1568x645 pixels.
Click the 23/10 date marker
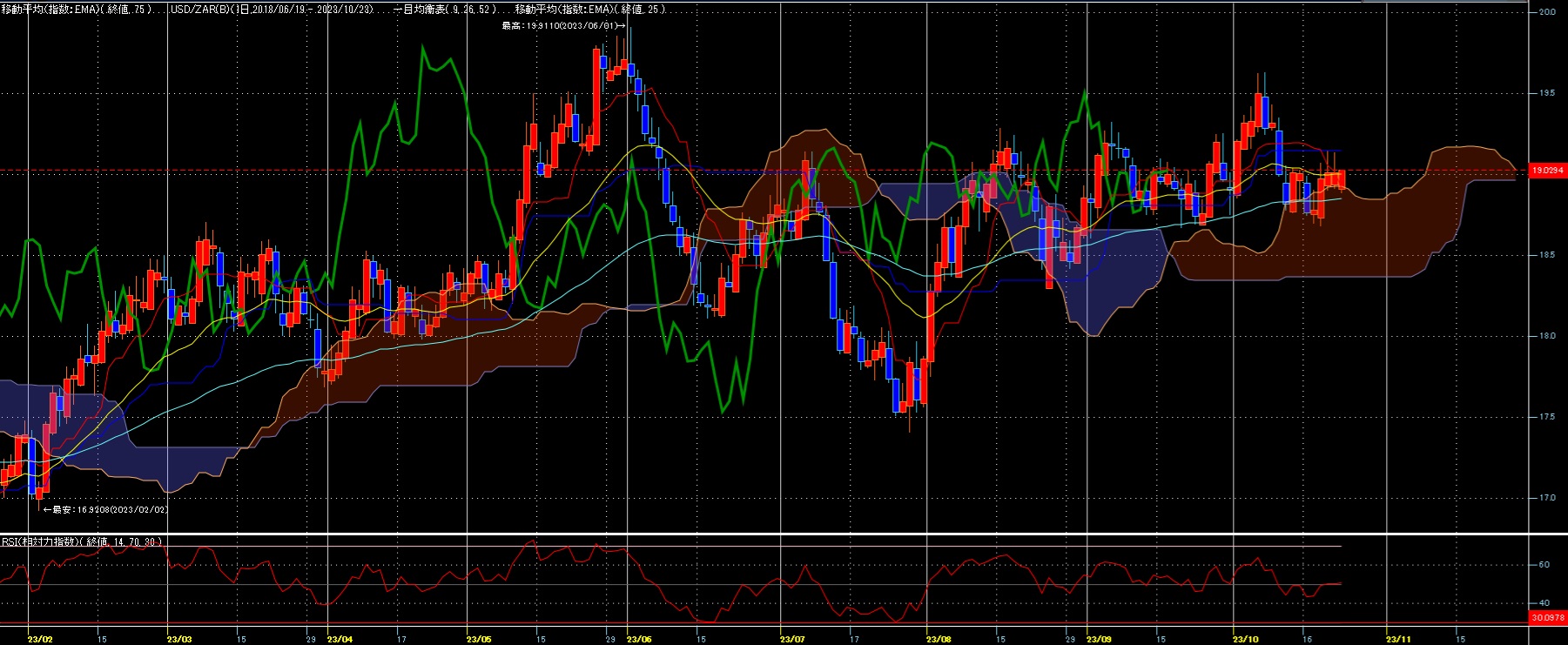click(x=1246, y=639)
